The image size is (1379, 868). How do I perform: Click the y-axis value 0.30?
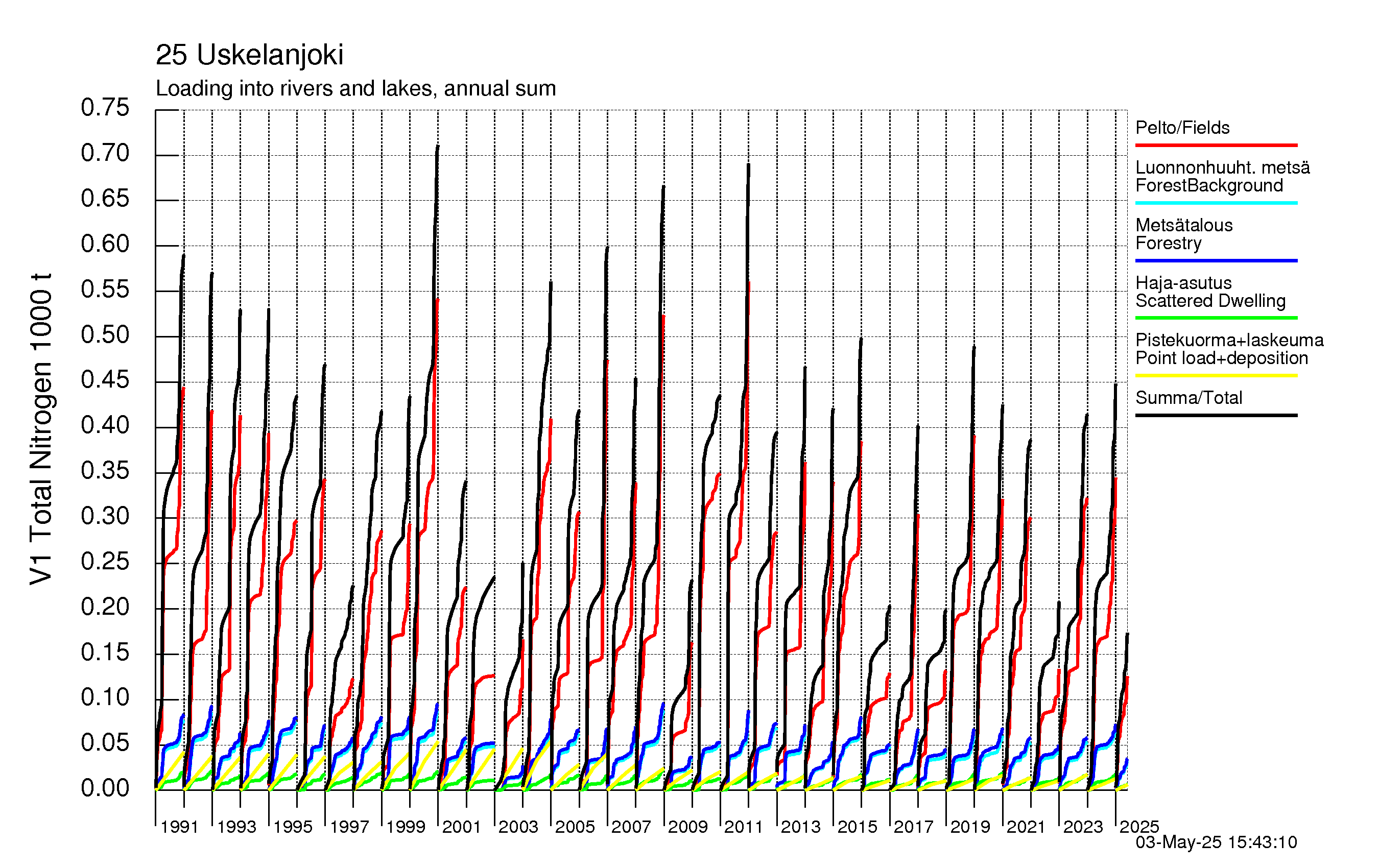[105, 516]
